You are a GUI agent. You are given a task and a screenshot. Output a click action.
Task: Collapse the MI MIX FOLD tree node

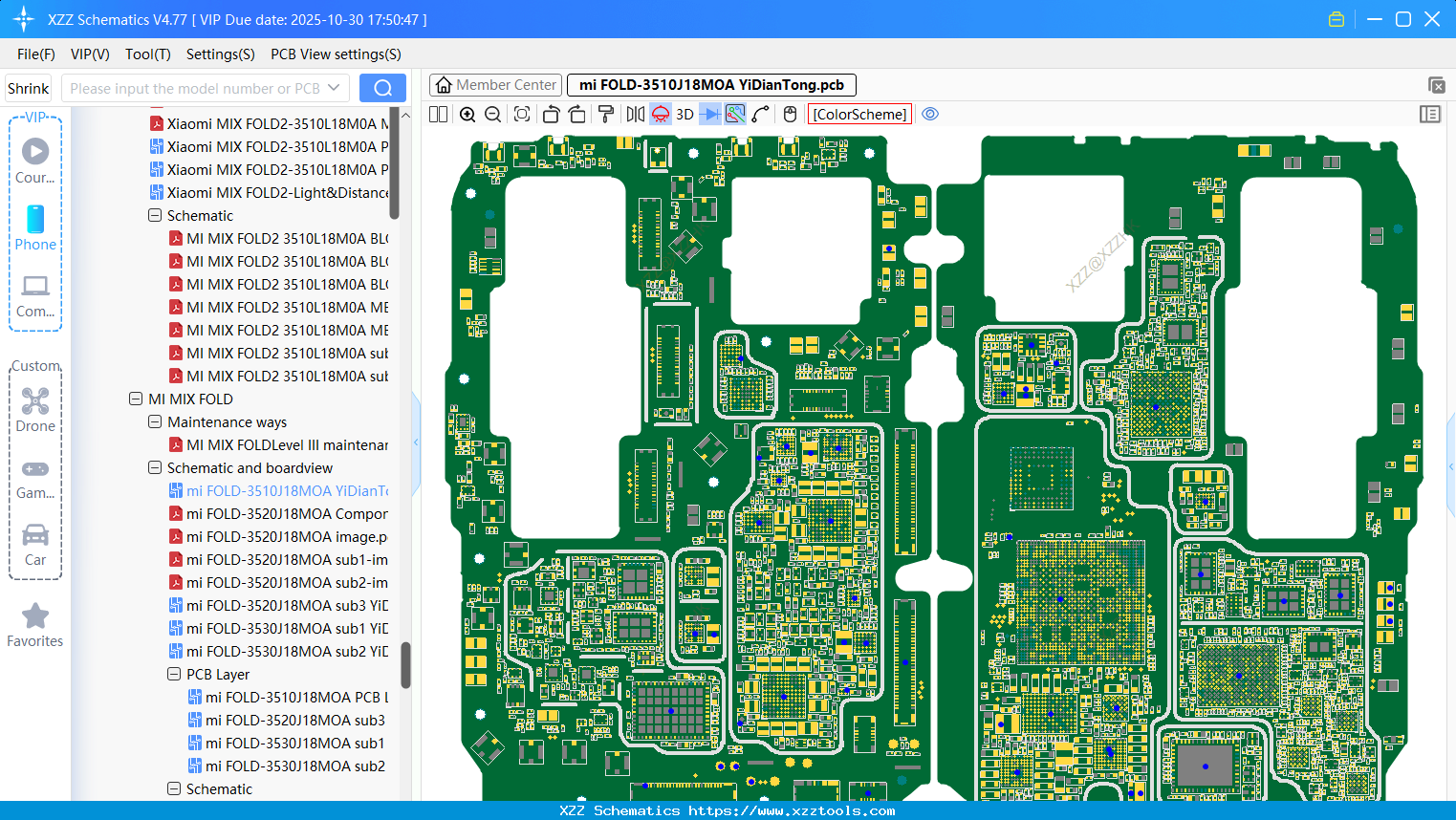(135, 399)
